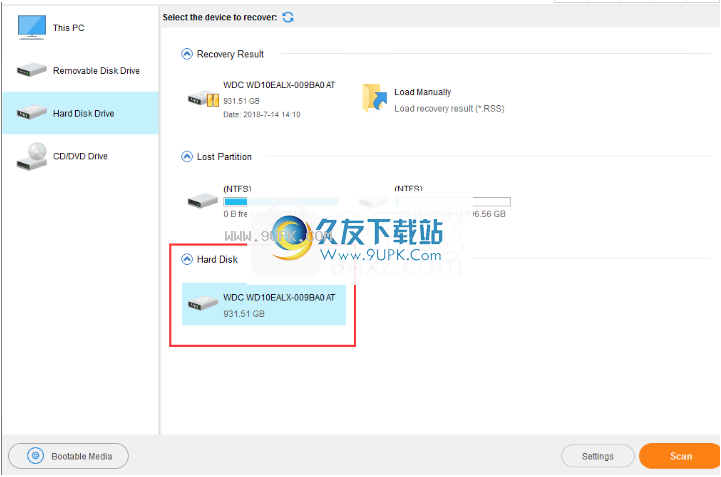Click the Hard Disk Drive sidebar icon
The height and width of the screenshot is (477, 721).
pos(31,113)
